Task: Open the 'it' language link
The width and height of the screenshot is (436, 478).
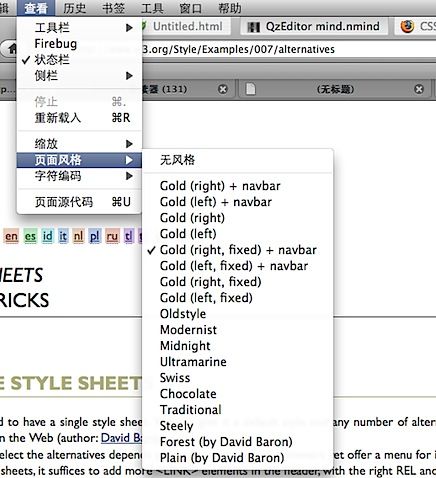Action: point(63,236)
